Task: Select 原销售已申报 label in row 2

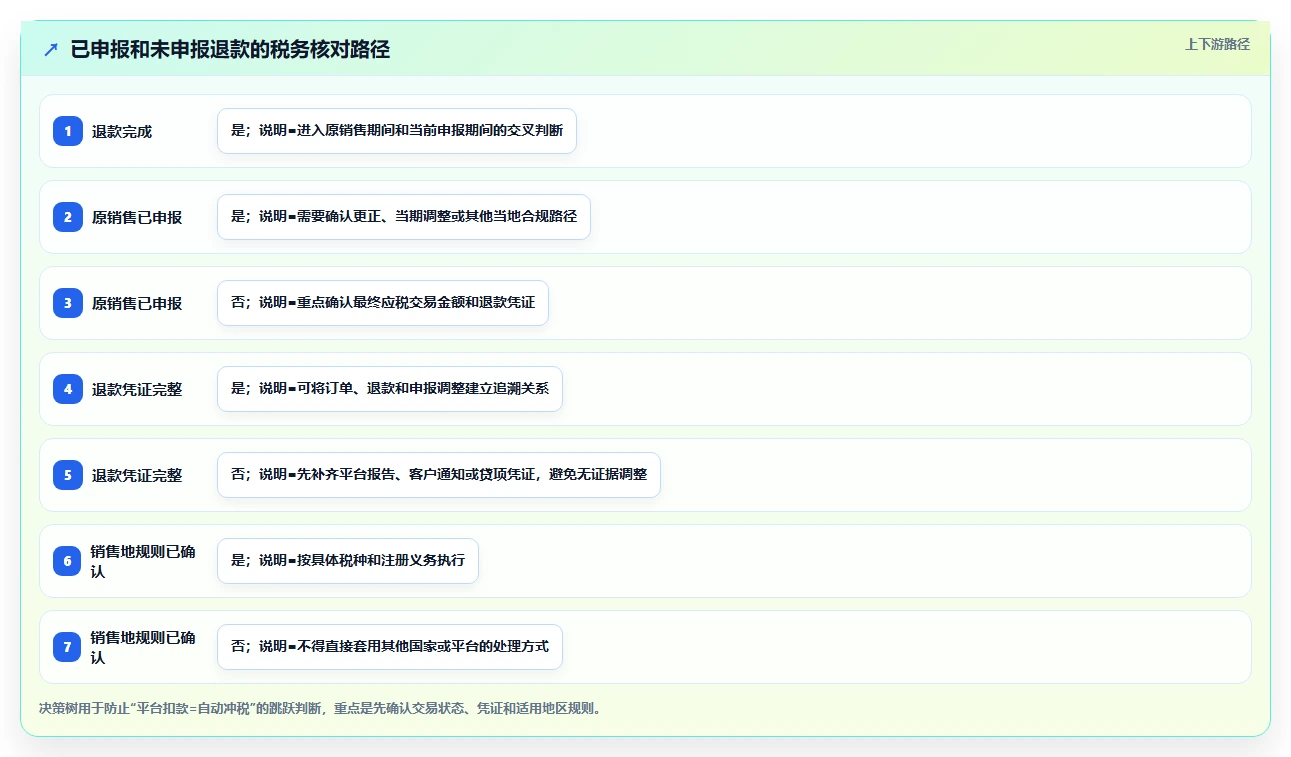Action: point(137,217)
